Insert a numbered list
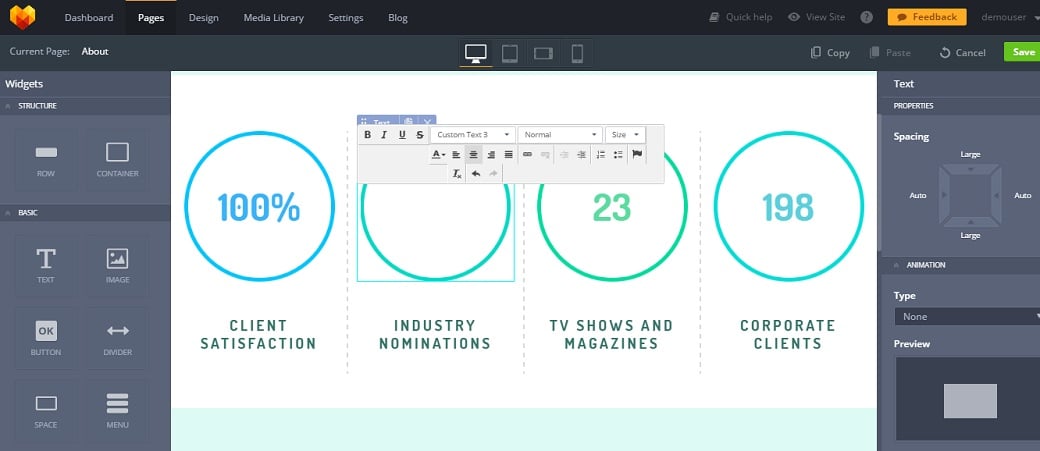Viewport: 1040px width, 451px height. pos(600,155)
